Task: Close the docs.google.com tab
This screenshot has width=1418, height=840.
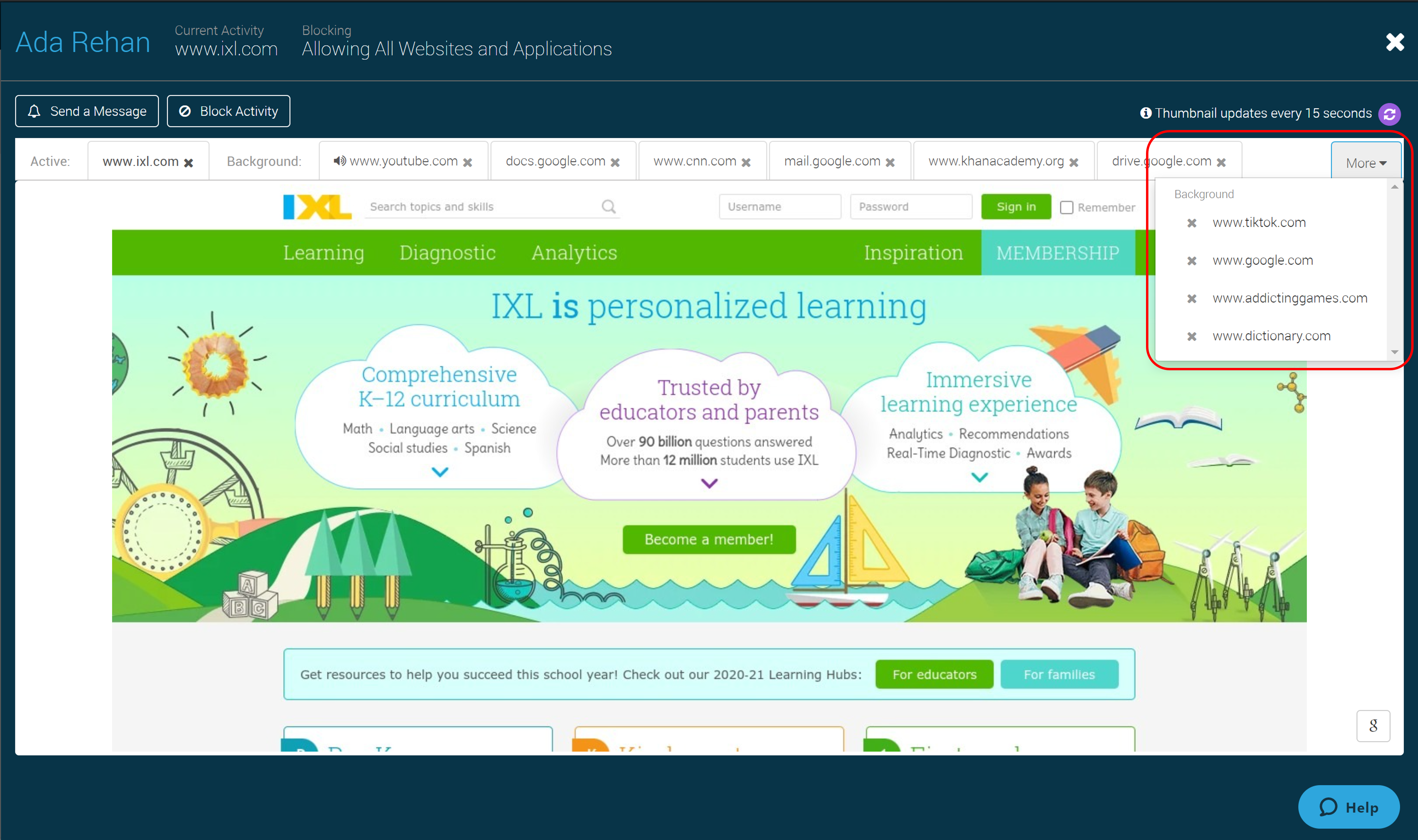Action: [616, 163]
